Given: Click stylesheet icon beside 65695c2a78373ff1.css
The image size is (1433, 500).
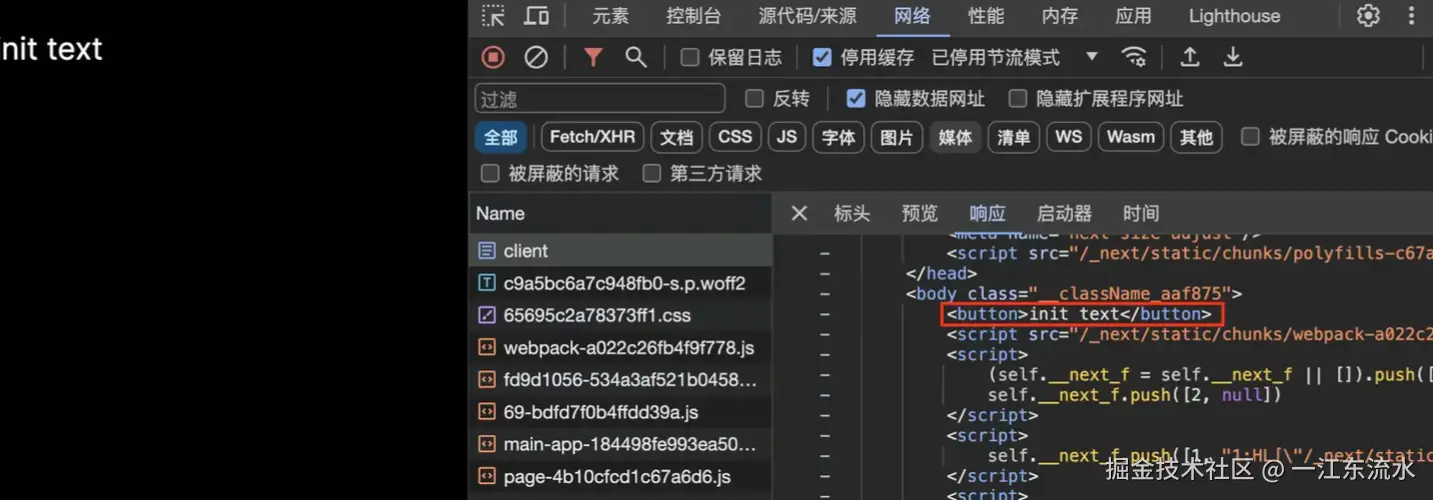Looking at the screenshot, I should coord(487,315).
